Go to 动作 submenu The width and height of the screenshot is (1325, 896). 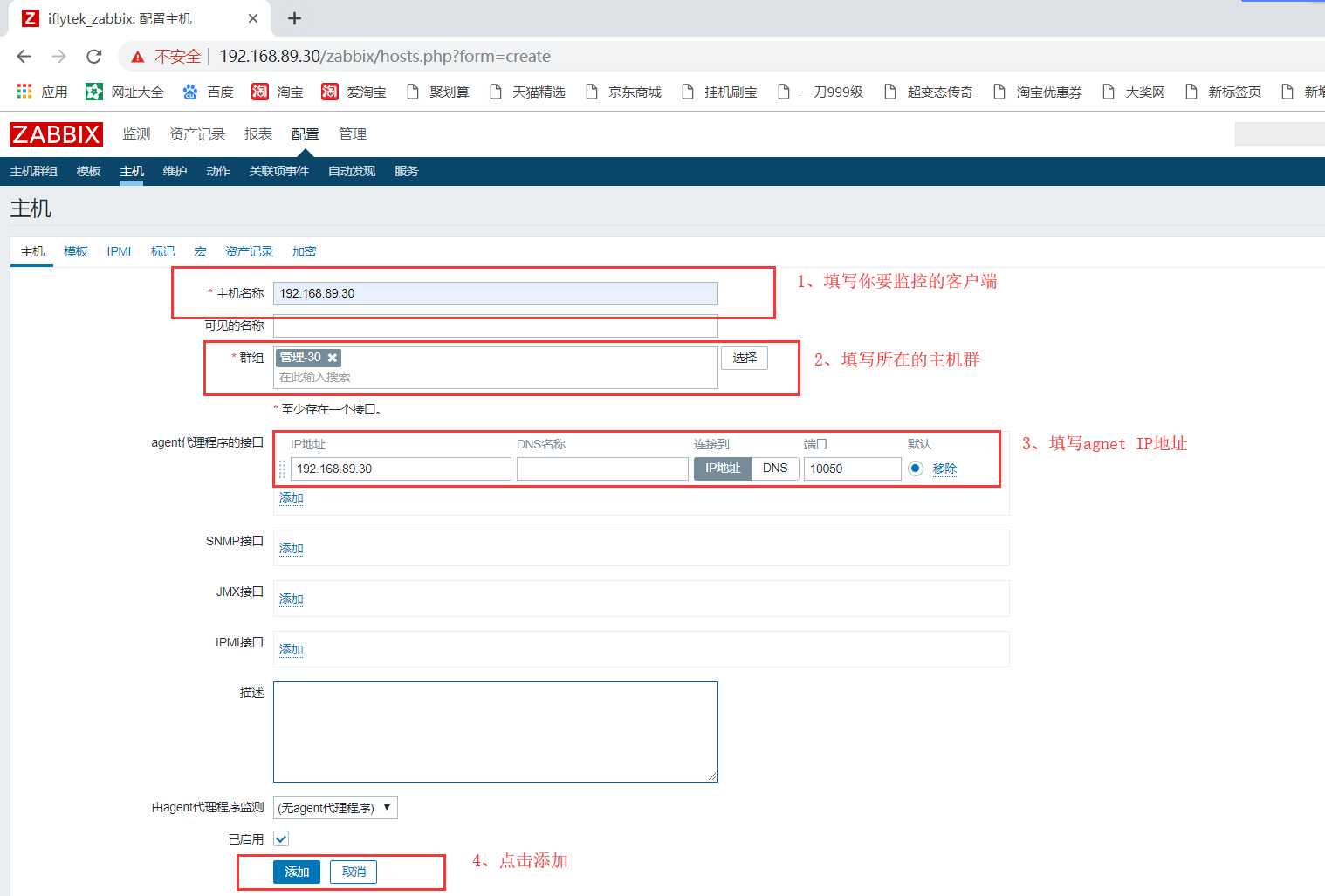tap(218, 171)
